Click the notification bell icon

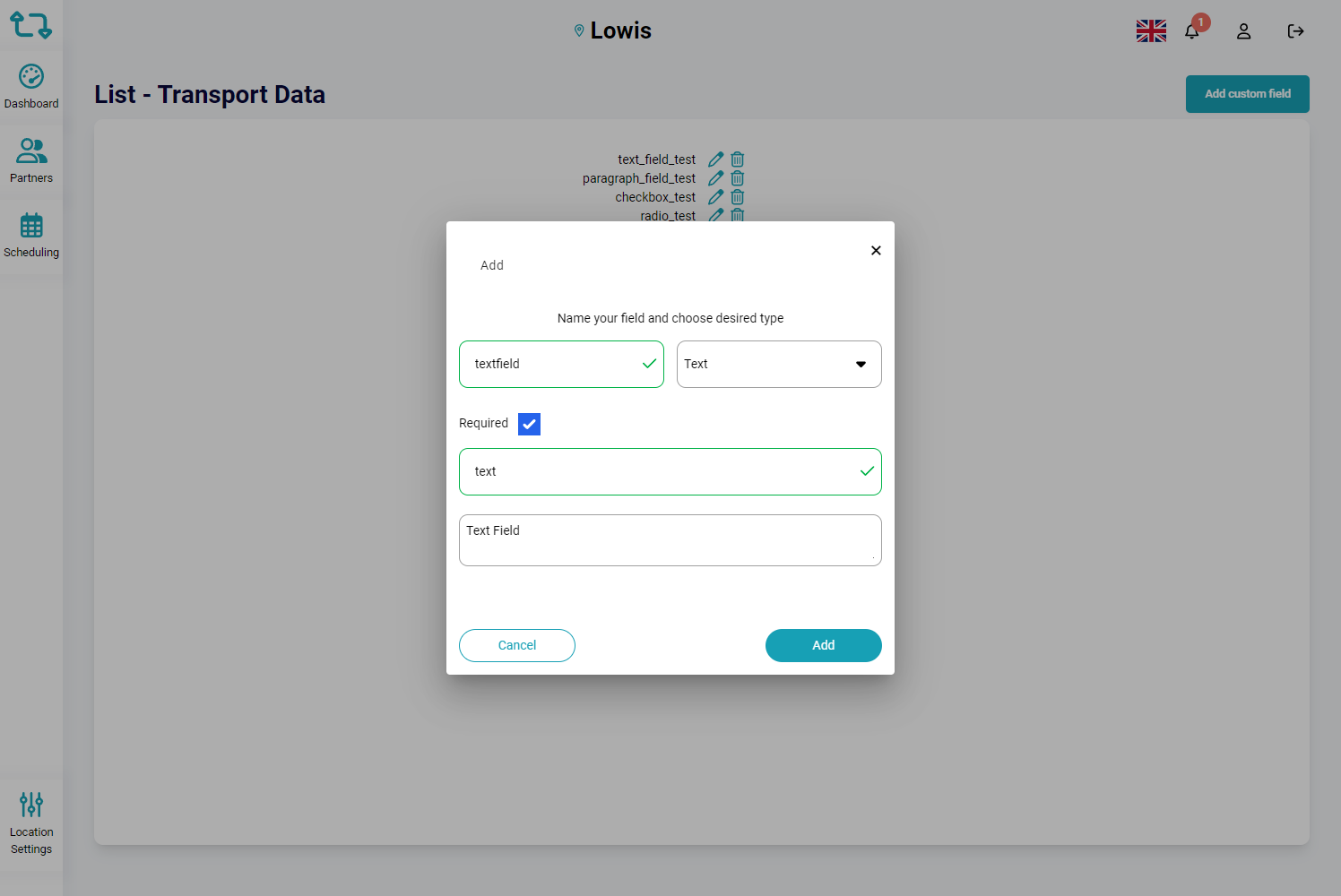[1192, 31]
